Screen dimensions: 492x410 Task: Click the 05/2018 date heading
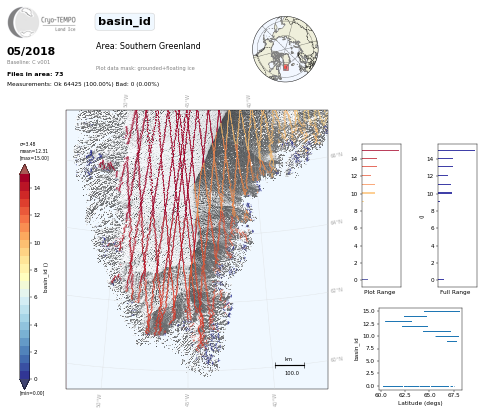point(31,51)
